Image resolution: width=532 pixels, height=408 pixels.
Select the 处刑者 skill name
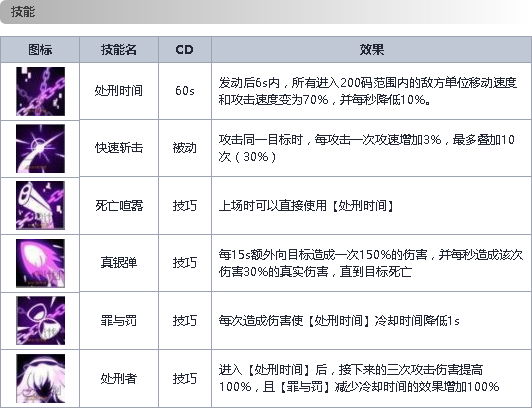119,378
